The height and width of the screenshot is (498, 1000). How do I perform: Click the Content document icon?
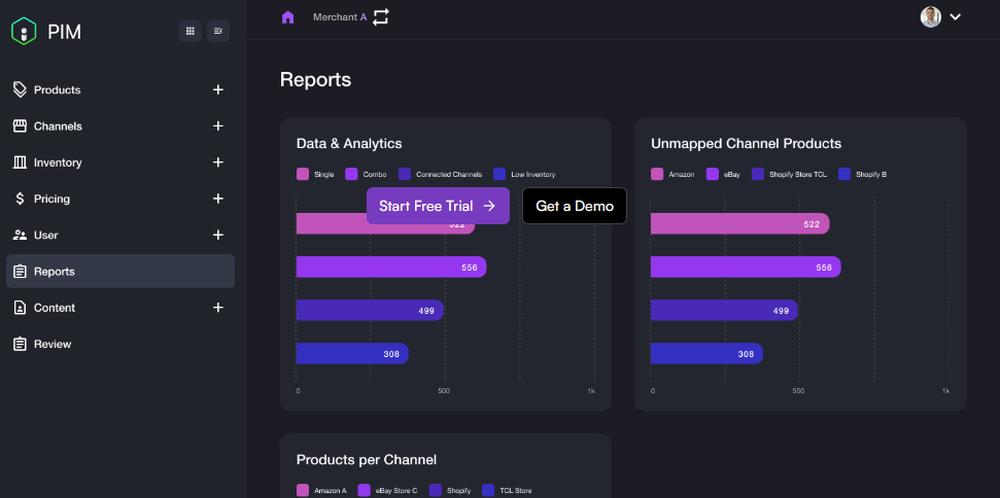point(20,307)
